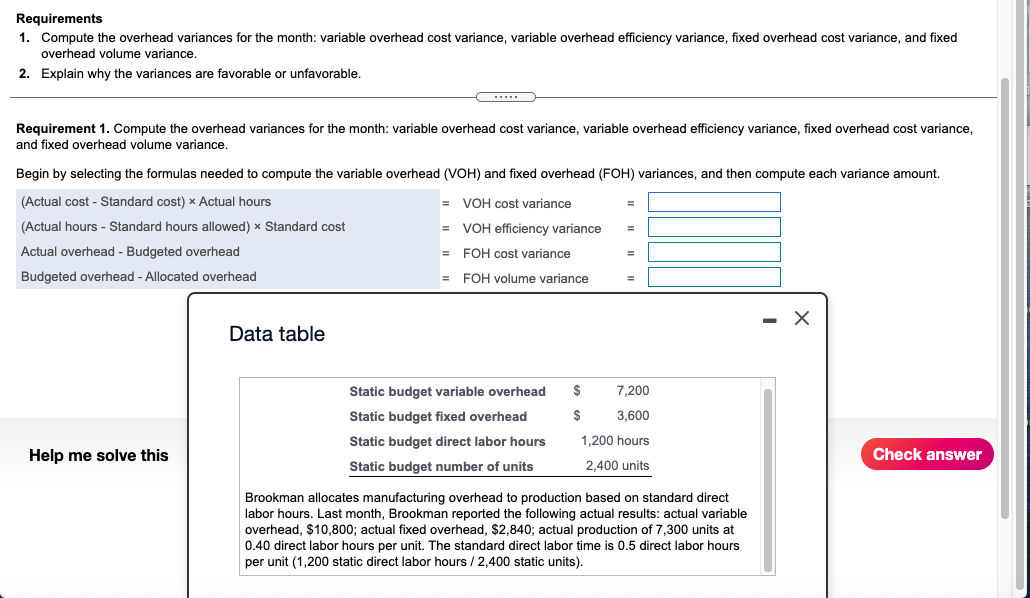Click the main page vertical scrollbar
Image resolution: width=1030 pixels, height=598 pixels.
1004,299
